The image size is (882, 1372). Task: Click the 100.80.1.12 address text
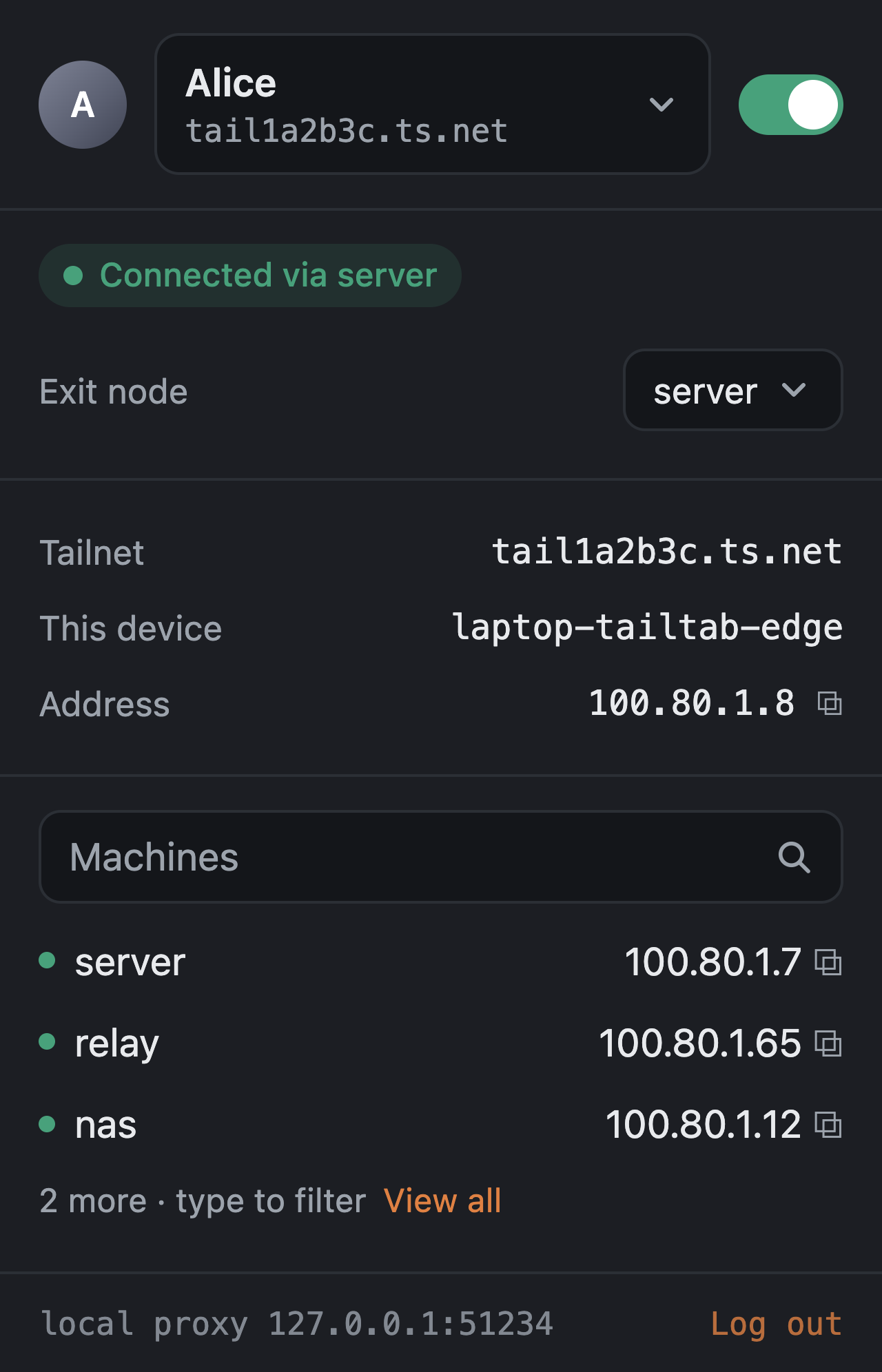coord(703,1125)
